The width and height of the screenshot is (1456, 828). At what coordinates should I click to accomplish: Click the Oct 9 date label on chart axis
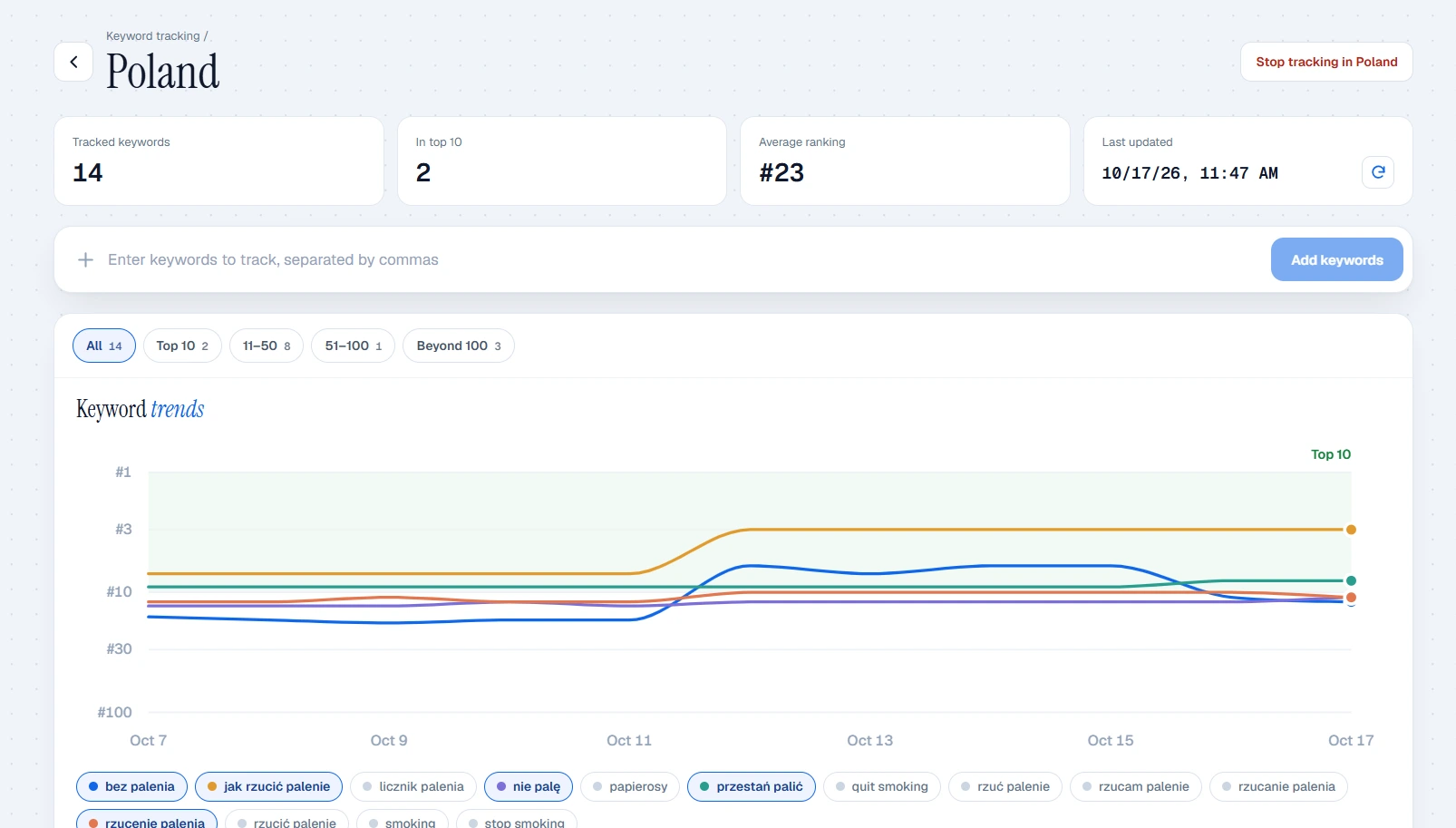tap(389, 740)
